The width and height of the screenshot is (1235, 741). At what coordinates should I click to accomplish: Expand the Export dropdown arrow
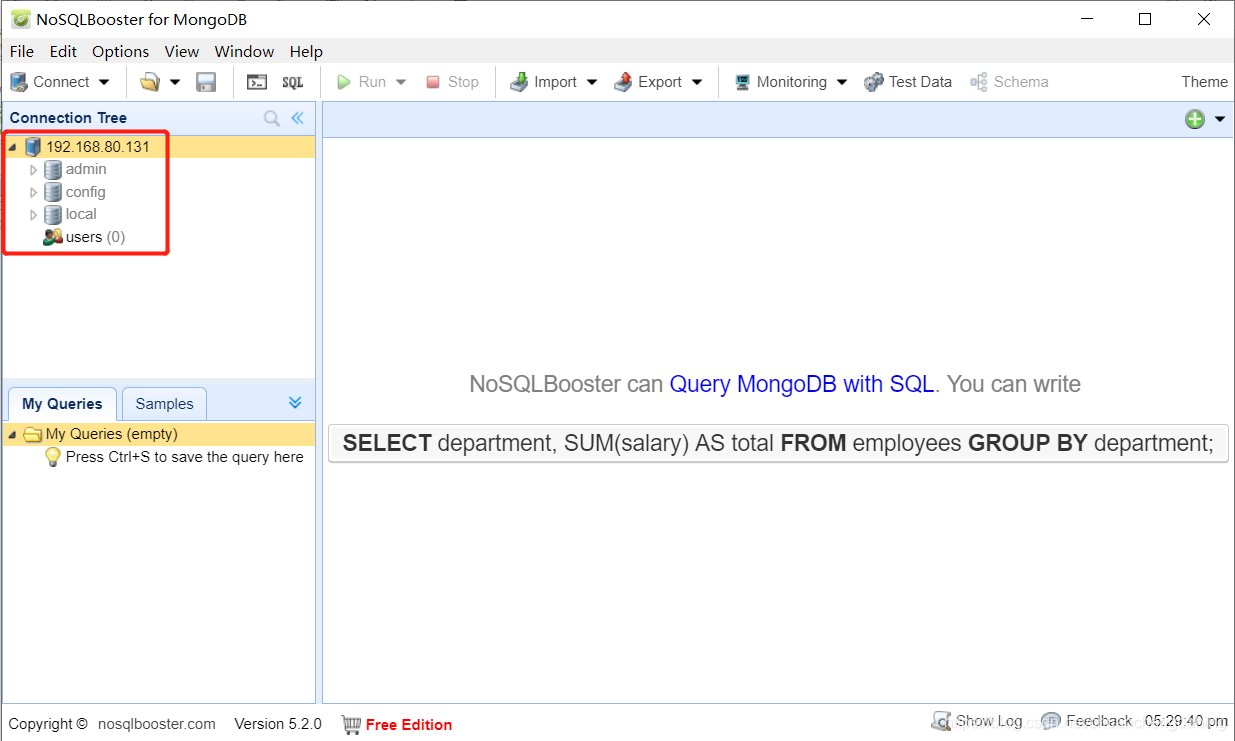click(x=697, y=82)
